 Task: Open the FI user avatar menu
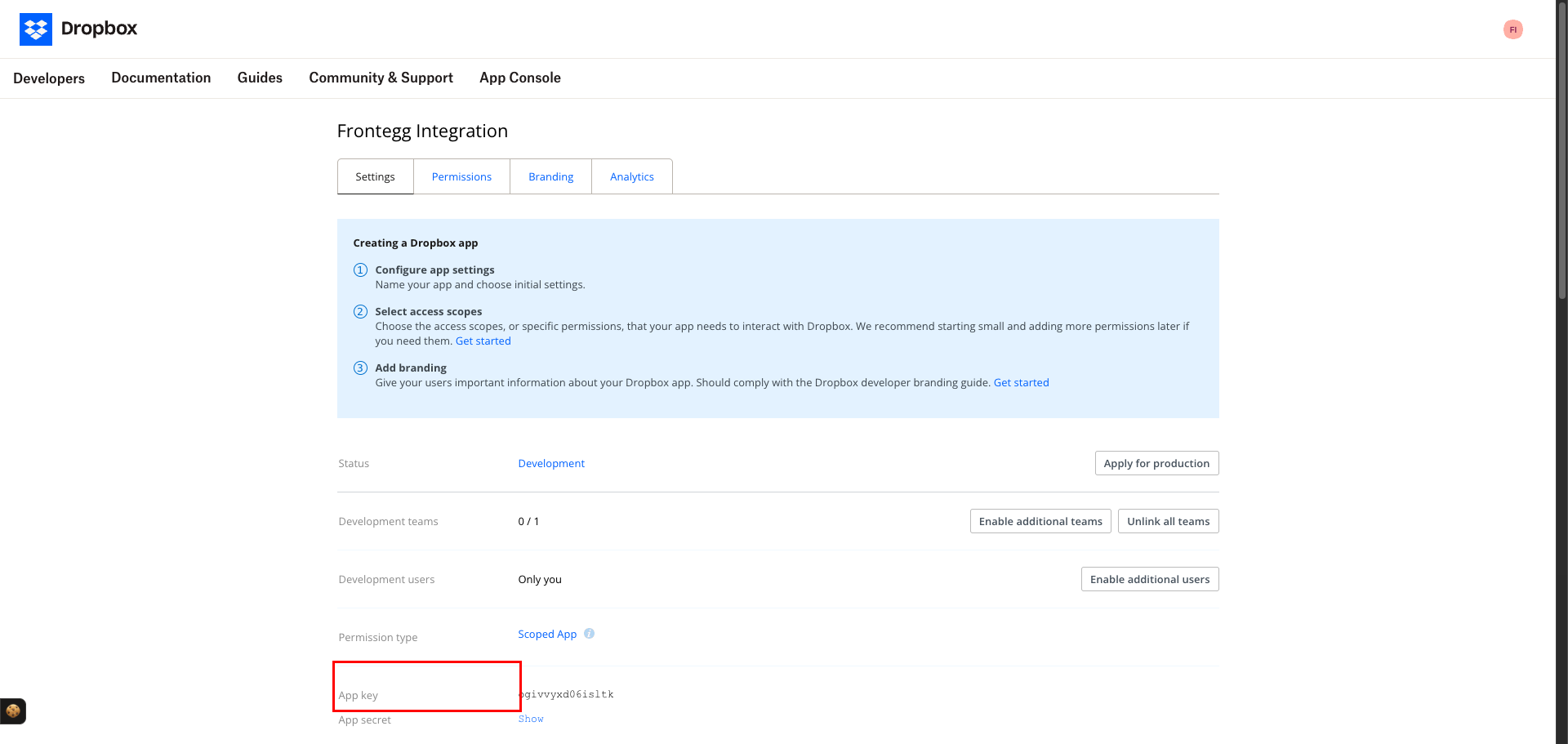pyautogui.click(x=1512, y=29)
